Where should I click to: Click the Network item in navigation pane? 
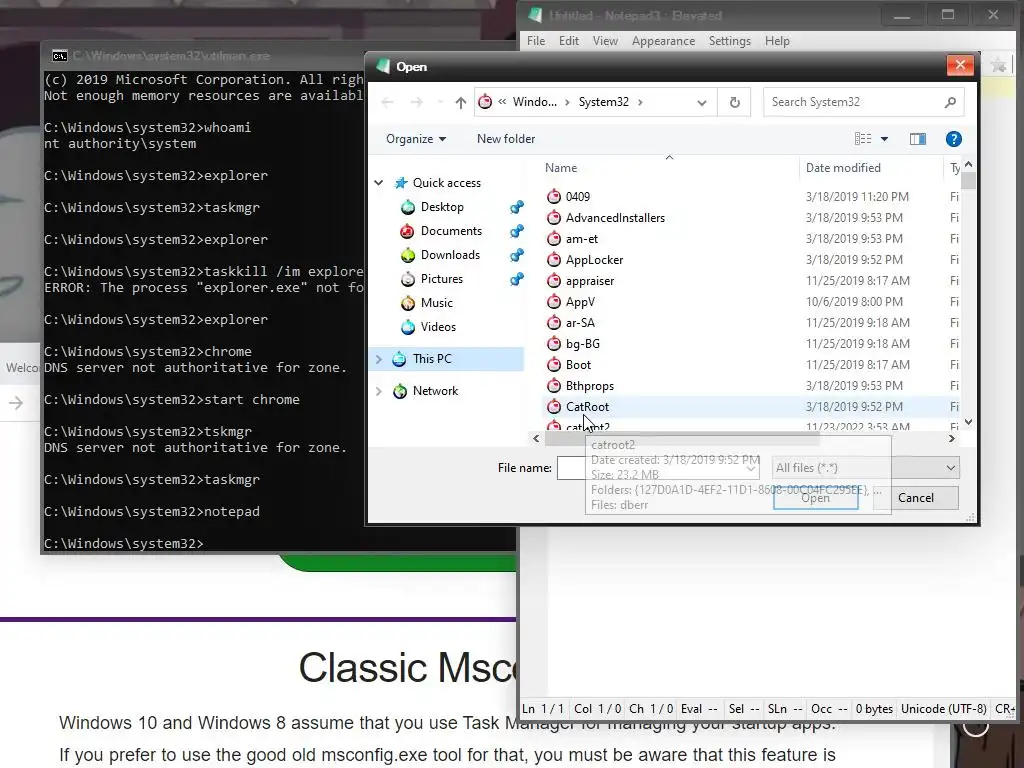tap(435, 391)
